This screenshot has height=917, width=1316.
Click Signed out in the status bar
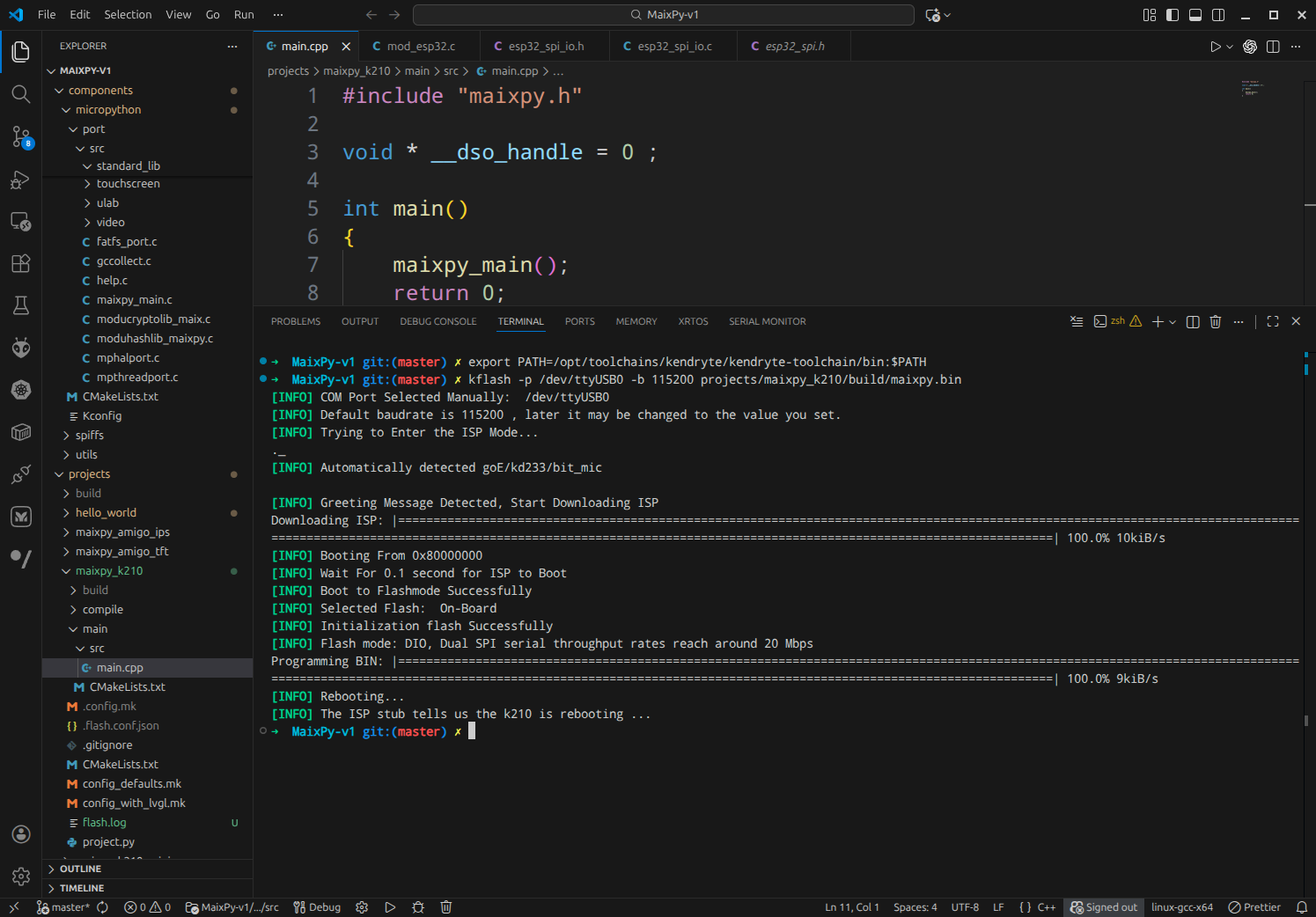pos(1104,906)
